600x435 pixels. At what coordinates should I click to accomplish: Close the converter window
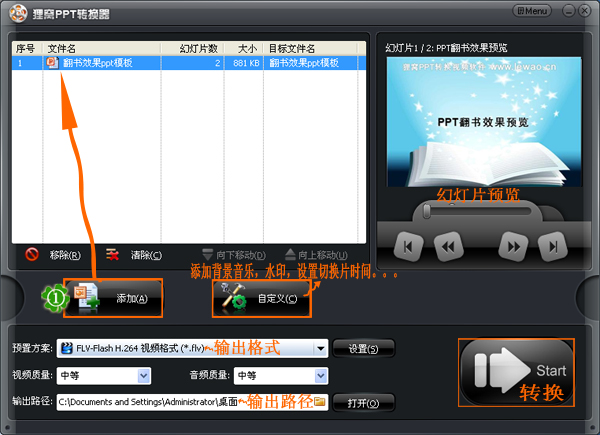585,11
